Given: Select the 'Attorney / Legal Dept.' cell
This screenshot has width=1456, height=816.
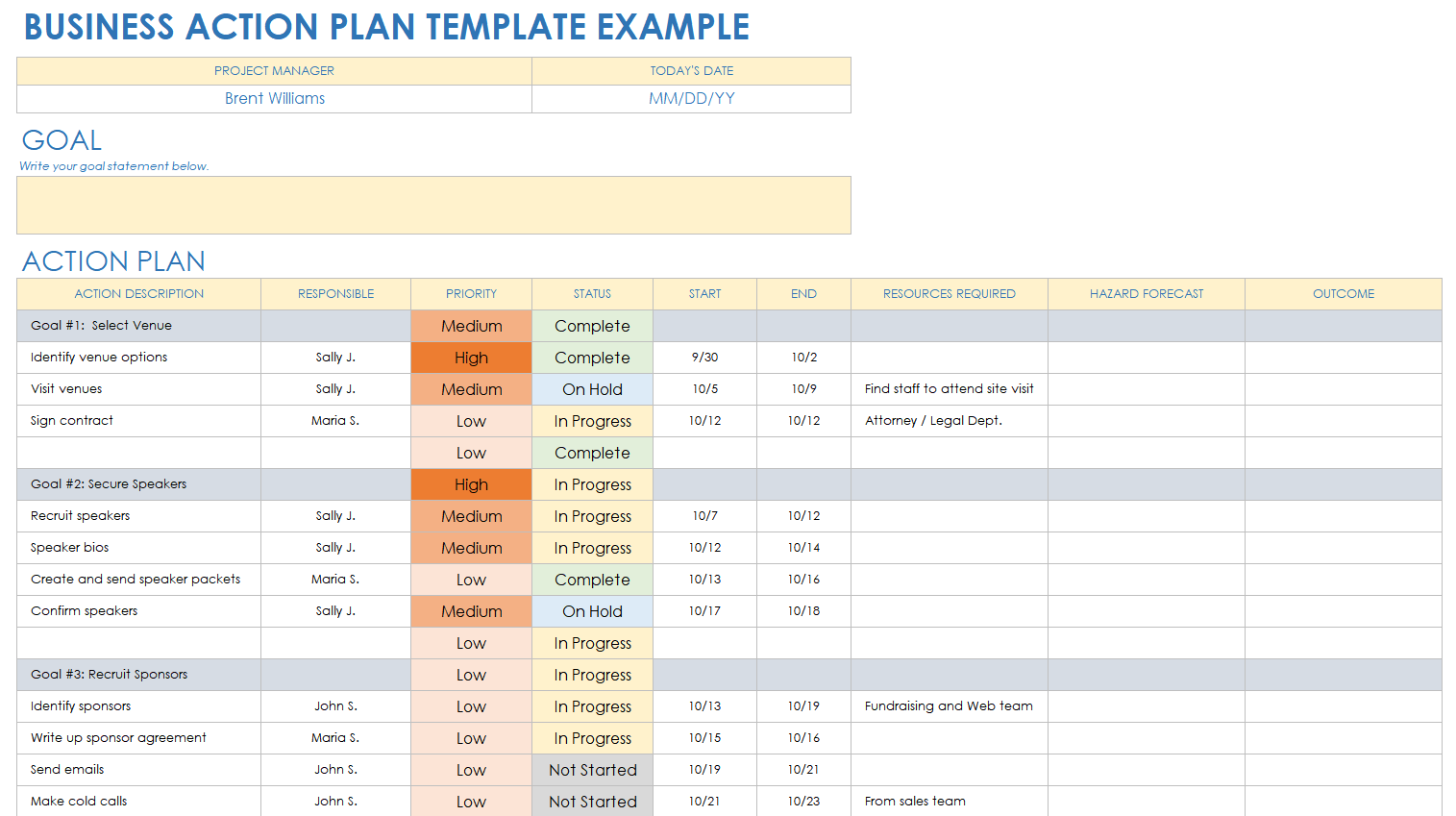Looking at the screenshot, I should (950, 421).
